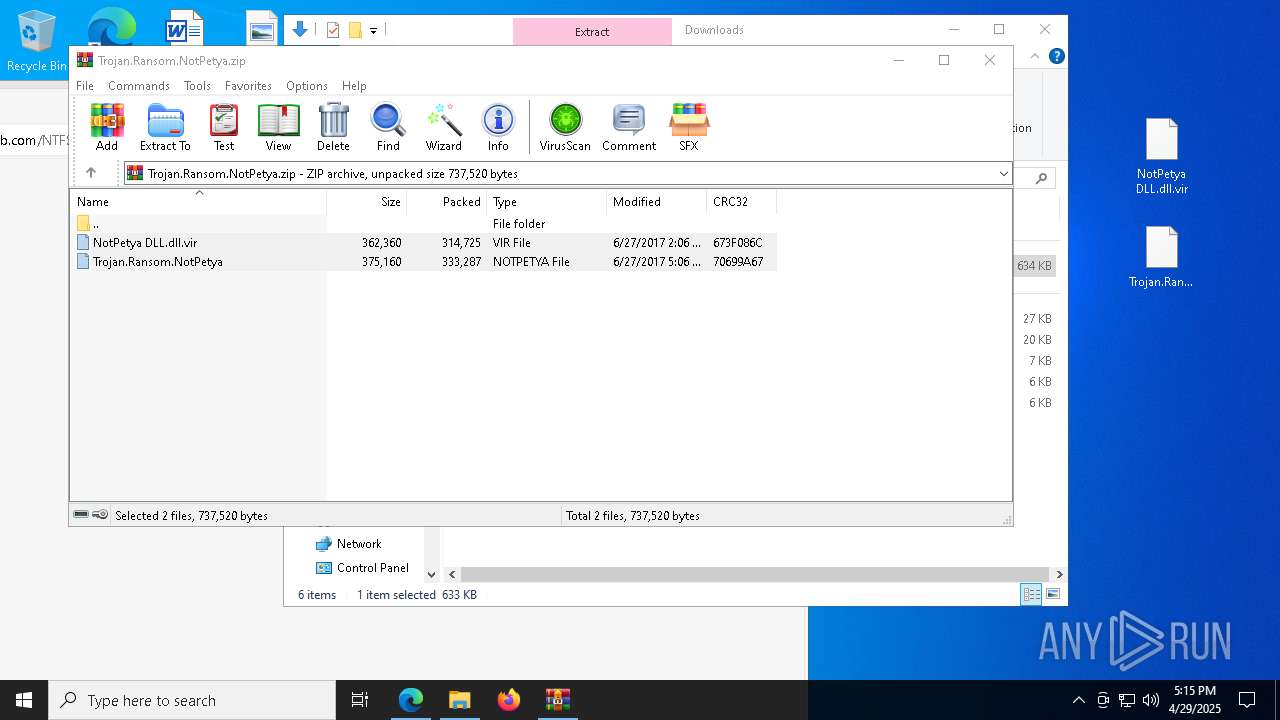The image size is (1280, 720).
Task: Sort by Size column header
Action: pos(367,202)
